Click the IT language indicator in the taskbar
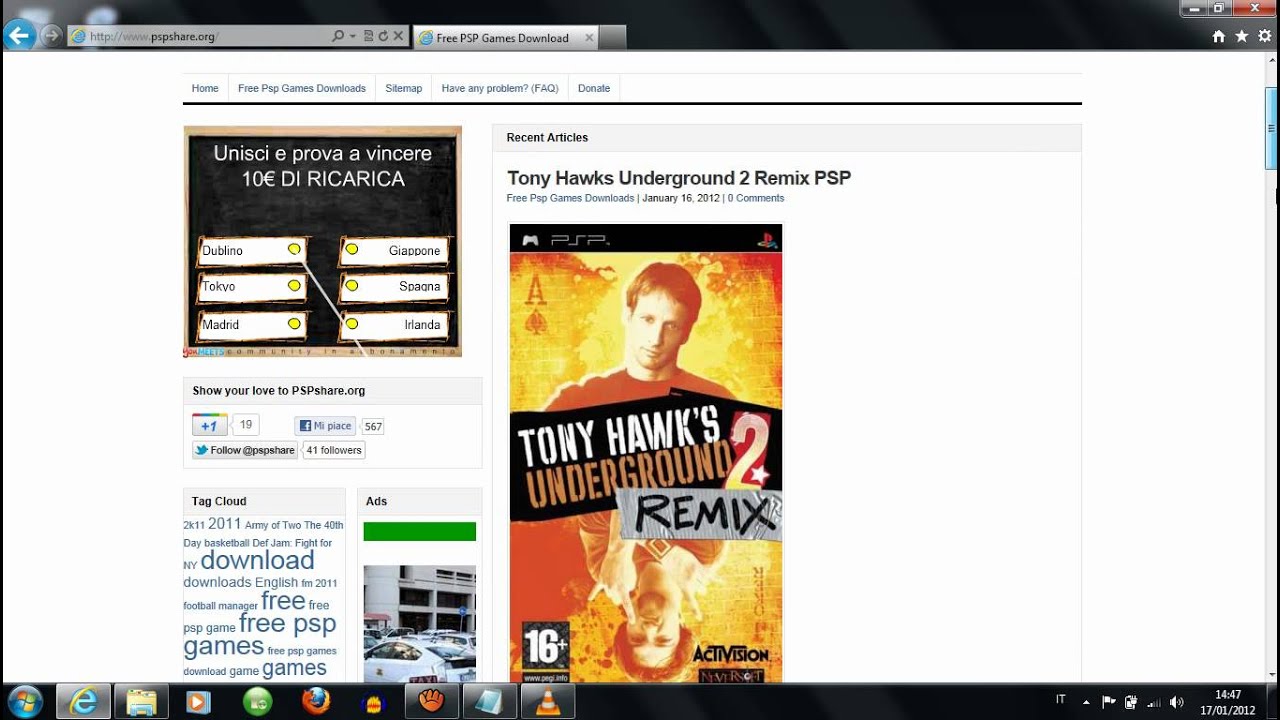The width and height of the screenshot is (1280, 720). pos(1060,700)
